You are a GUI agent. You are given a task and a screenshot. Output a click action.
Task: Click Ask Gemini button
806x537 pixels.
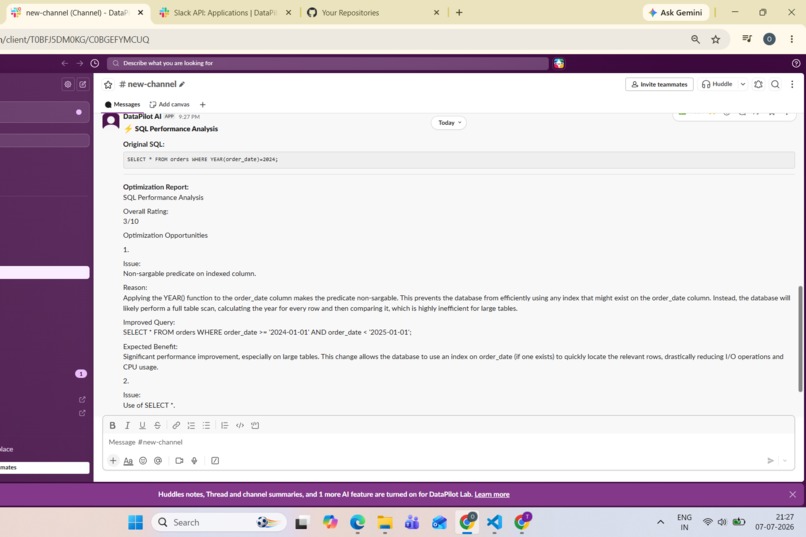pos(675,13)
